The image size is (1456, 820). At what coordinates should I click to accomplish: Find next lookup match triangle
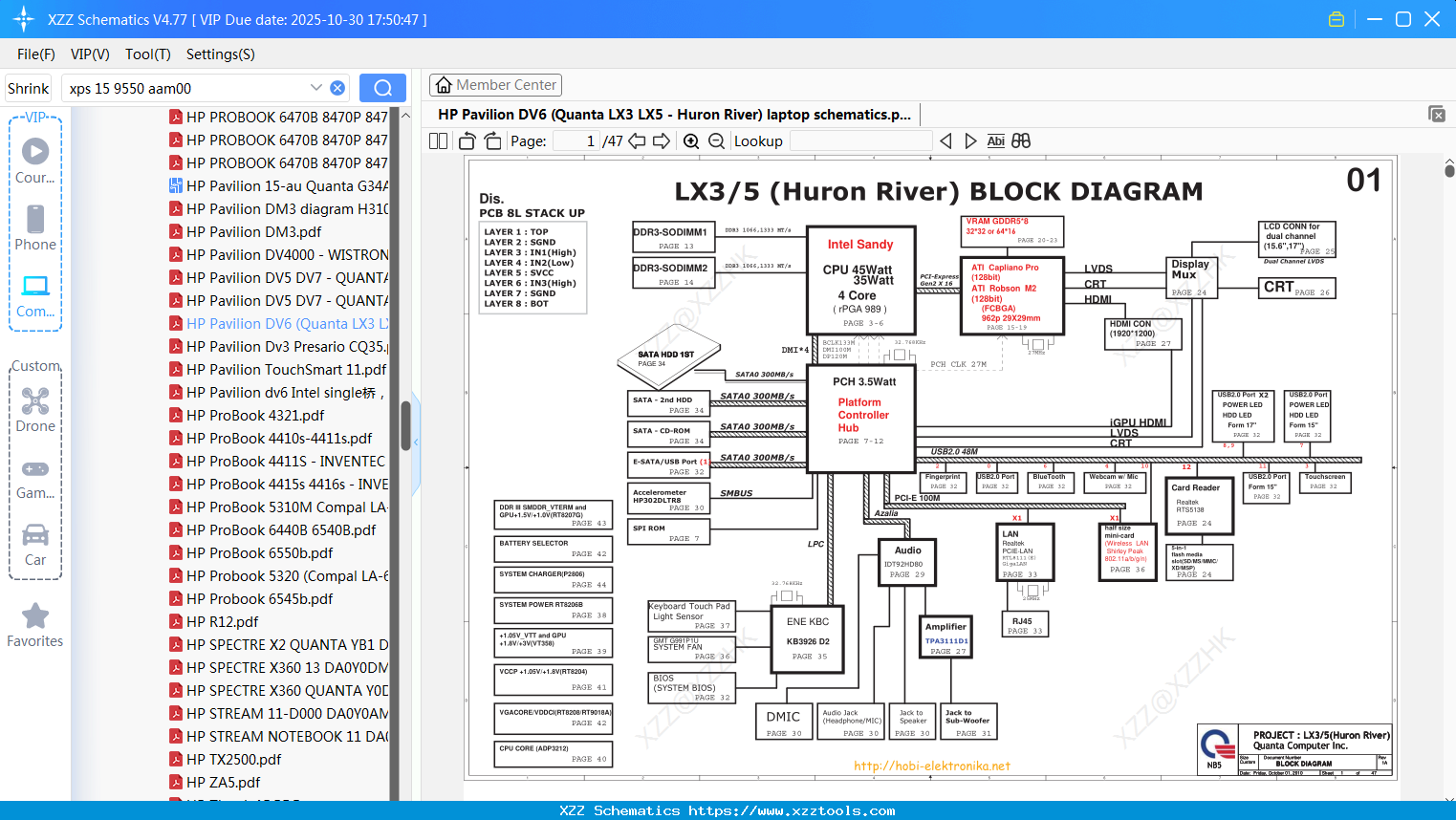(970, 140)
